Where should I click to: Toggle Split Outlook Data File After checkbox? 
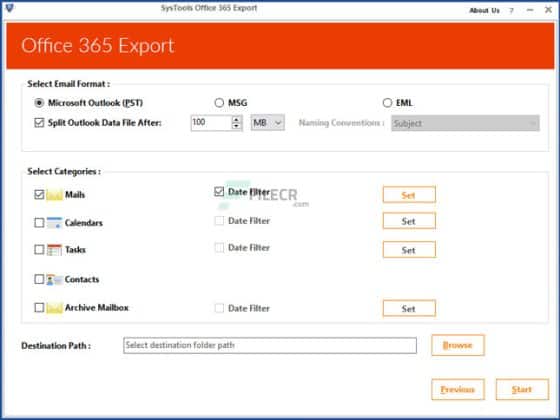(x=39, y=123)
